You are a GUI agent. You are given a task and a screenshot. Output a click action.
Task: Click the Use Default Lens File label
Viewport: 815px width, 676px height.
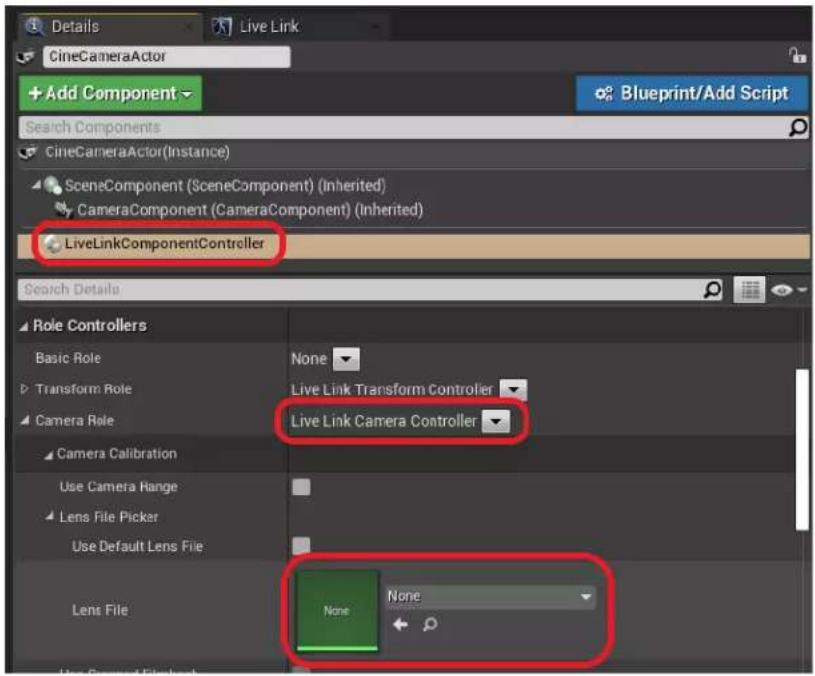coord(137,546)
